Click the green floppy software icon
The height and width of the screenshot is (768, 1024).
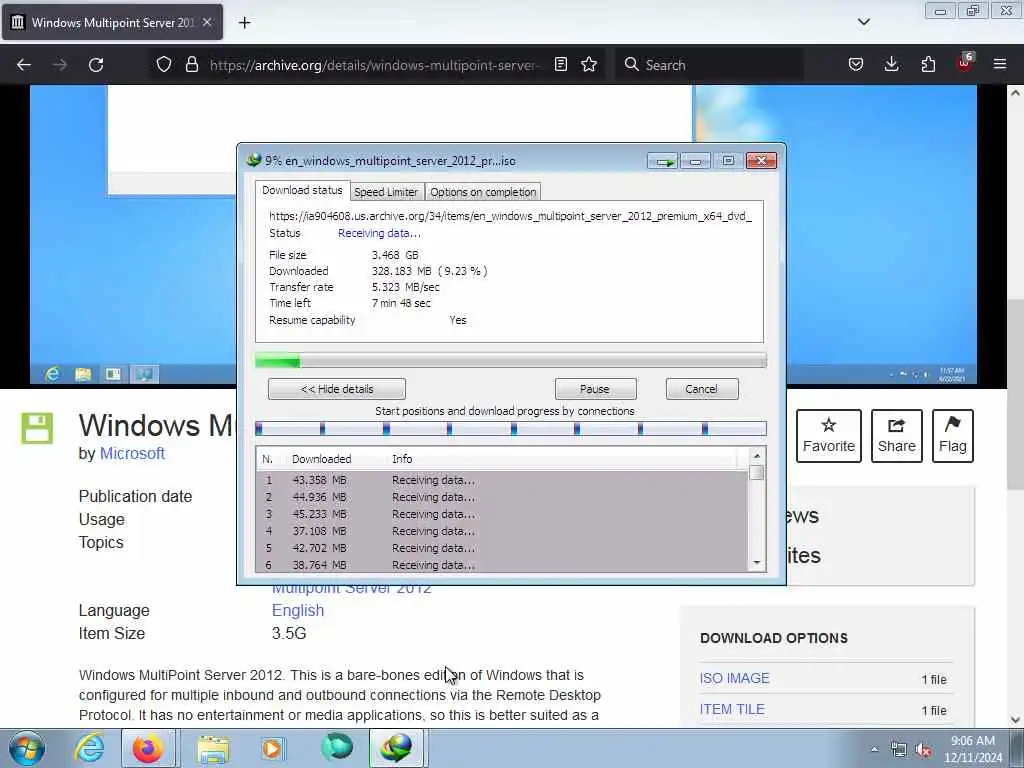click(x=37, y=428)
